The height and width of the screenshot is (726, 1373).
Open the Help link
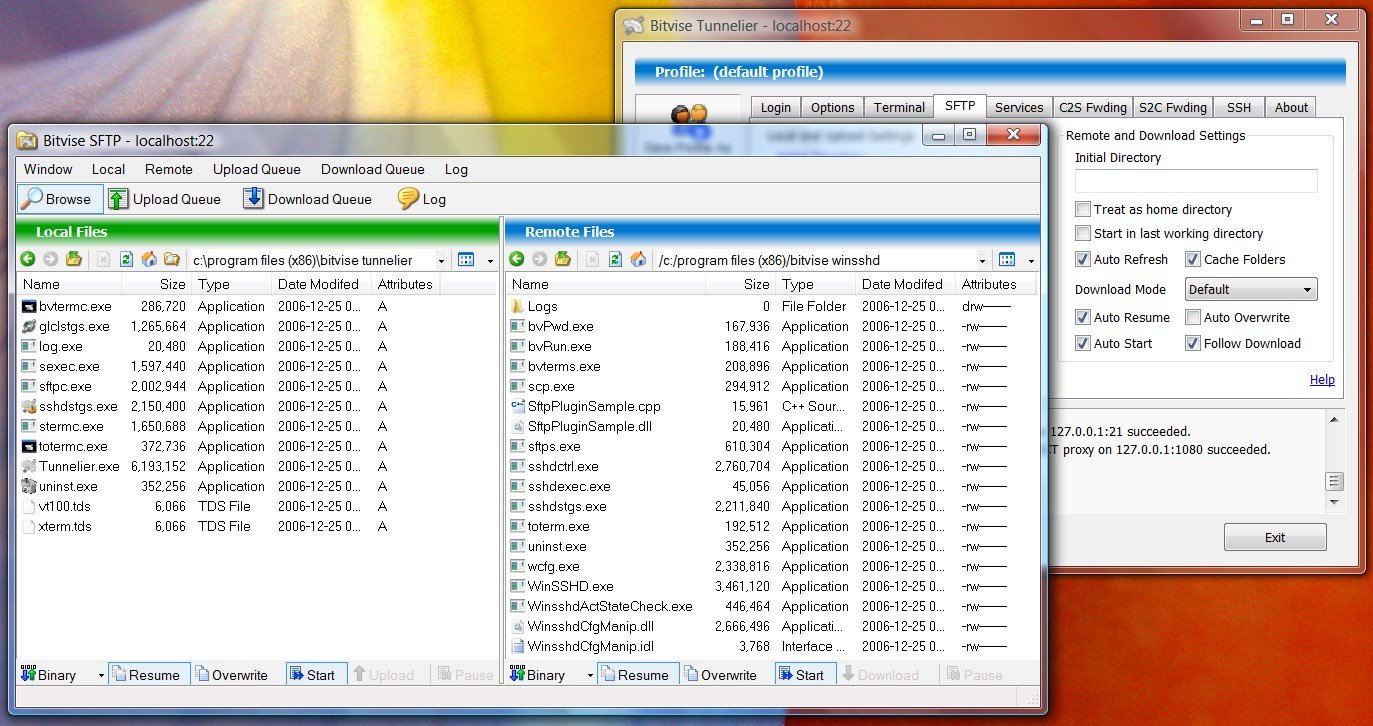(x=1322, y=380)
